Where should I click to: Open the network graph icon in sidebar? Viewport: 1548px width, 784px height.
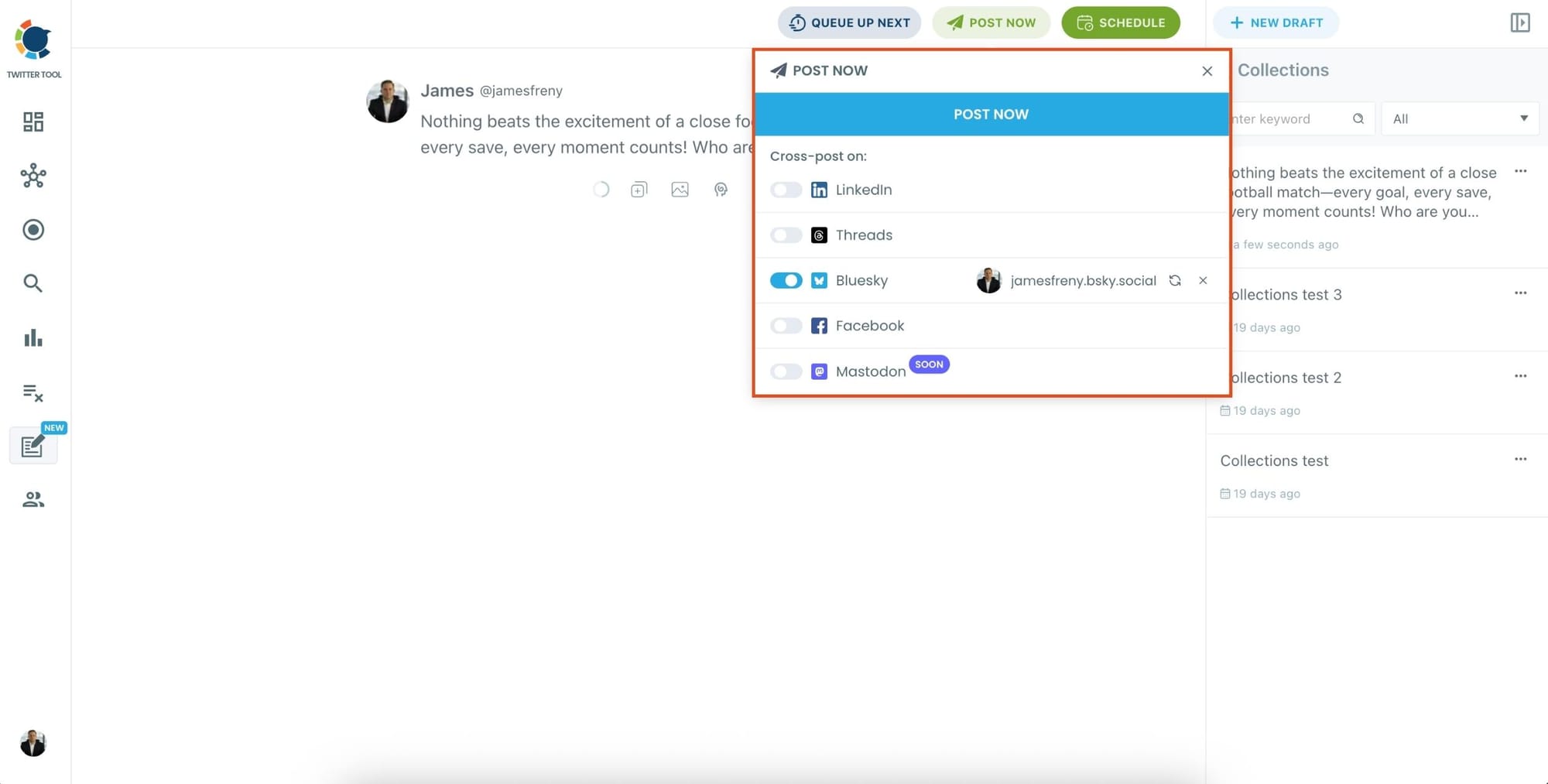pos(33,176)
